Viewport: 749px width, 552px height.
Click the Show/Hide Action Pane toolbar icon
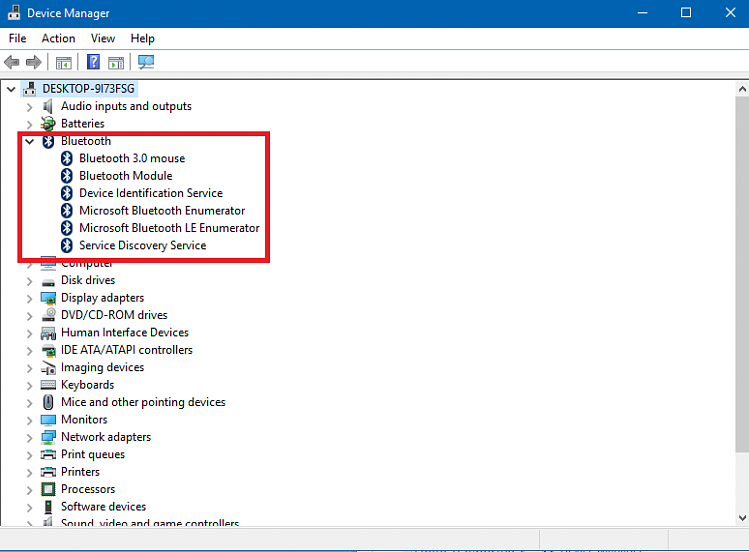tap(116, 62)
